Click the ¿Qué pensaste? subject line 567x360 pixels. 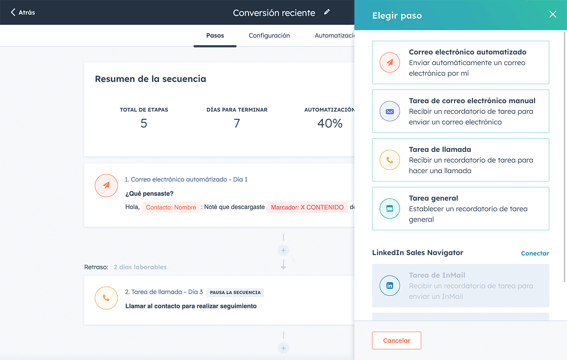click(149, 194)
